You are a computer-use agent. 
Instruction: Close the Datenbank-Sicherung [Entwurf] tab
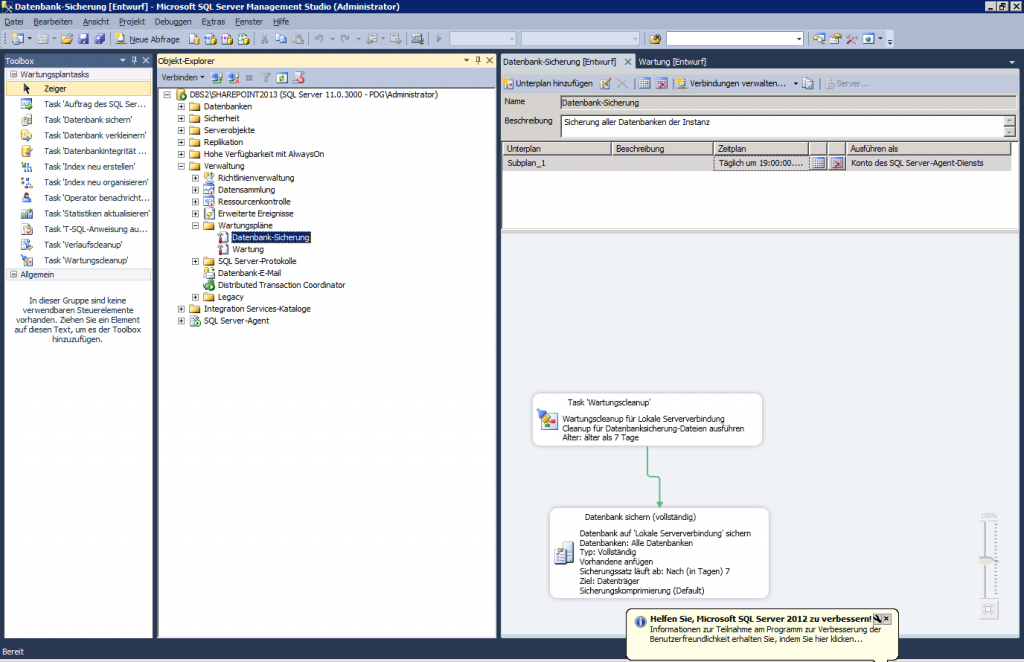[628, 61]
